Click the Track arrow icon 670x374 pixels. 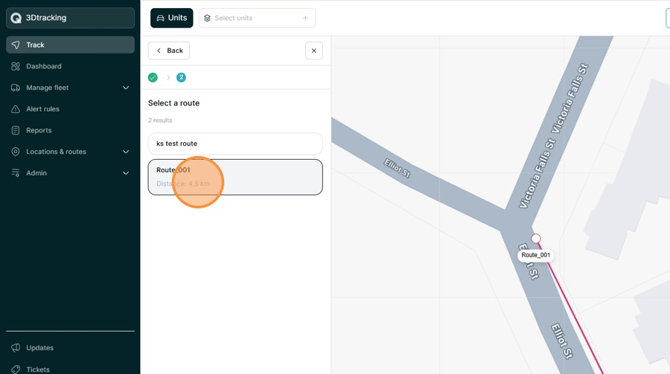tap(15, 45)
